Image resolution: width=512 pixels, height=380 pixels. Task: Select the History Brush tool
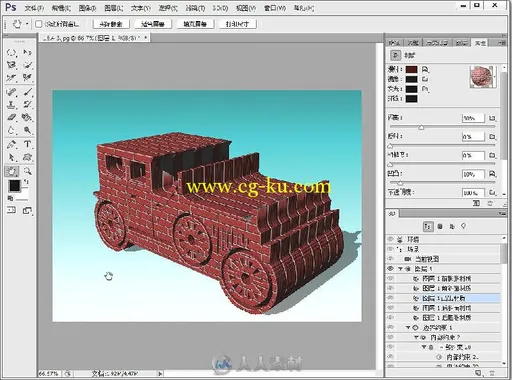[27, 105]
